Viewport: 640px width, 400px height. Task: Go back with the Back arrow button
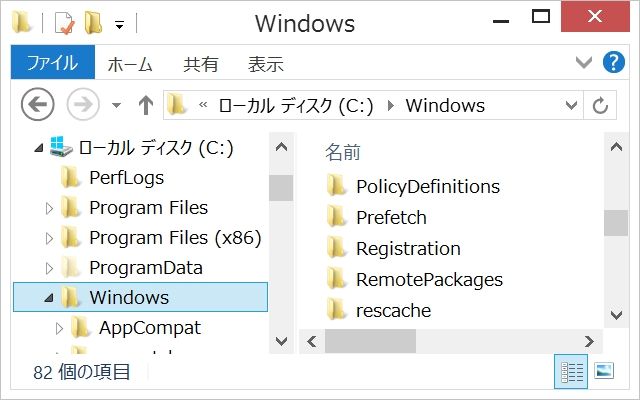pos(38,104)
